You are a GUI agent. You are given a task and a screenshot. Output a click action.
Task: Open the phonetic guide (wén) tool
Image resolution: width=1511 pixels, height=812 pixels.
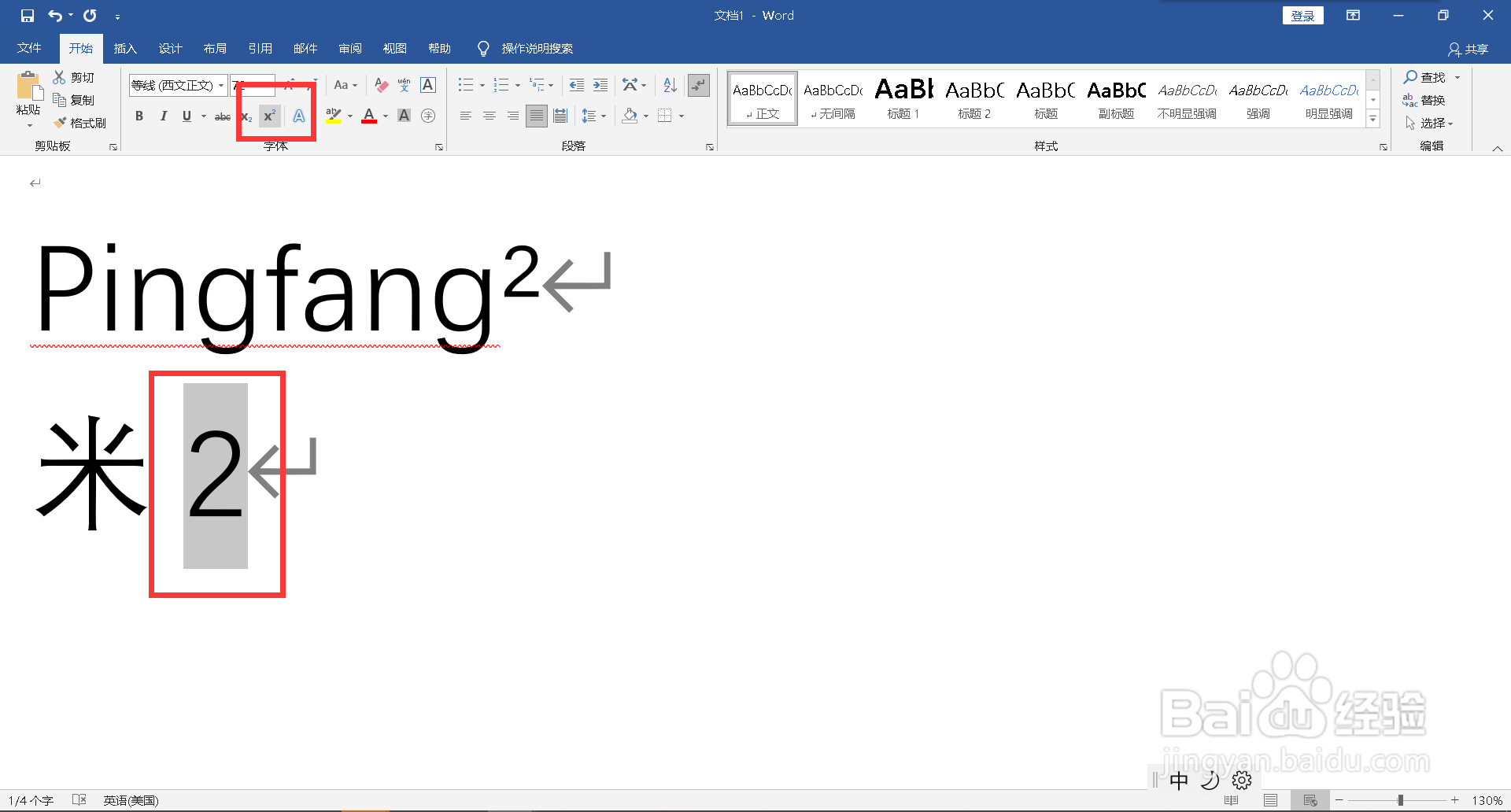405,85
